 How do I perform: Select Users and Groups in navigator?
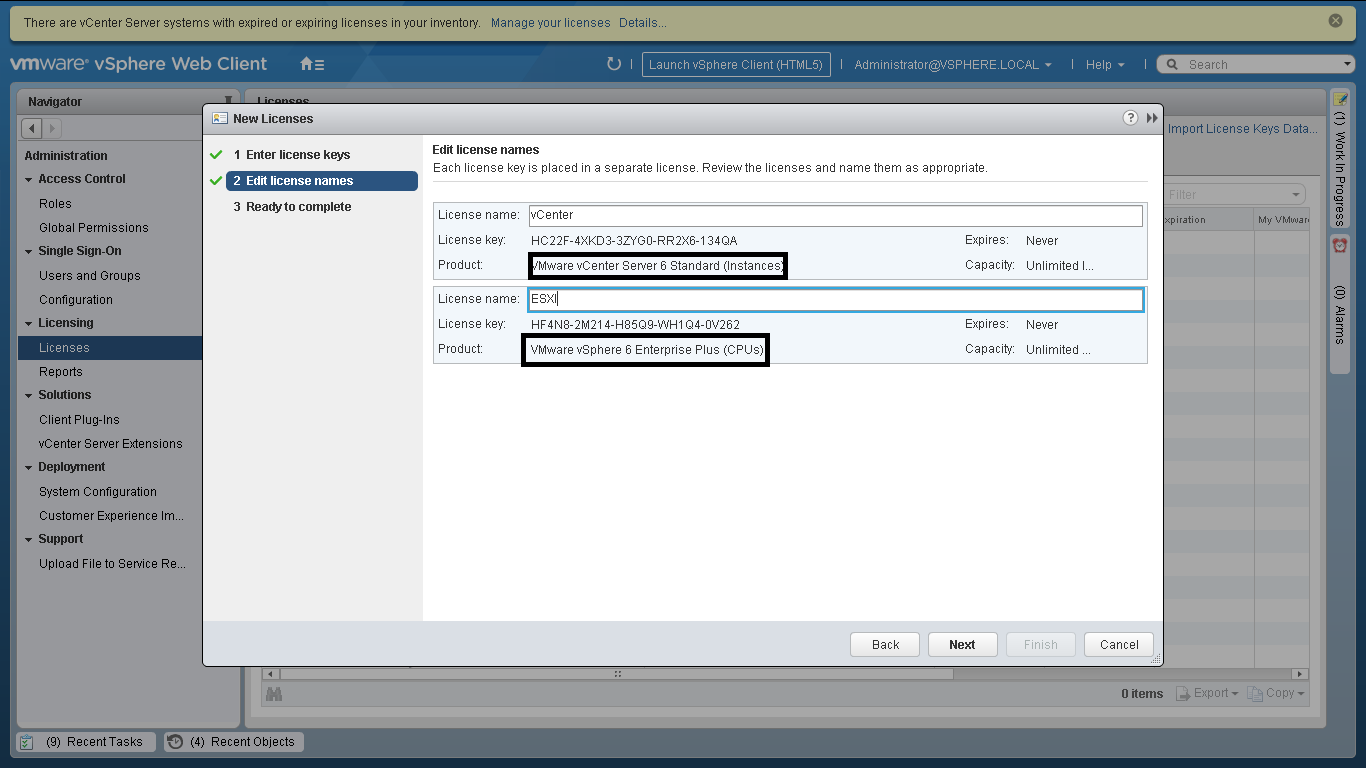click(x=90, y=276)
